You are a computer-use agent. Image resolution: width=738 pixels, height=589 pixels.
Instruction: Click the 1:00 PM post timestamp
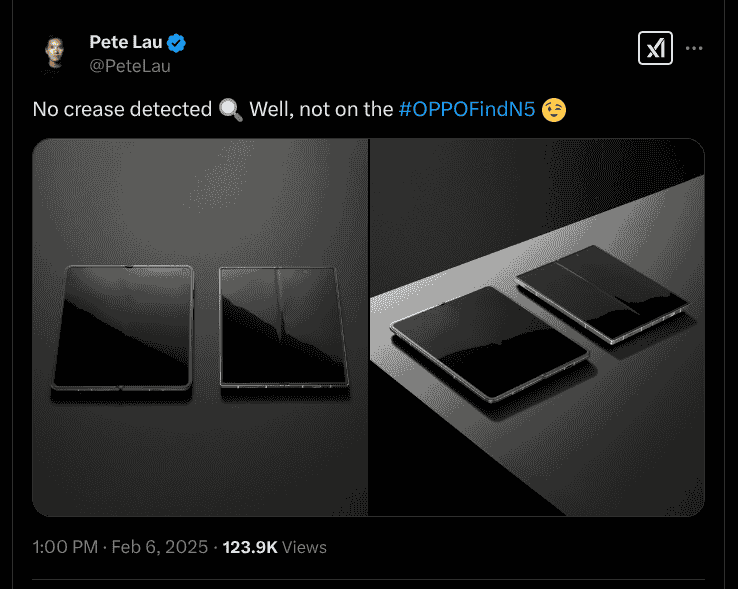(x=65, y=547)
